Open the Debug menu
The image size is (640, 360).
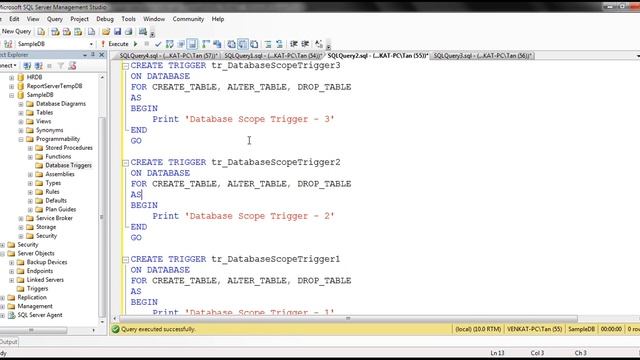coord(105,19)
